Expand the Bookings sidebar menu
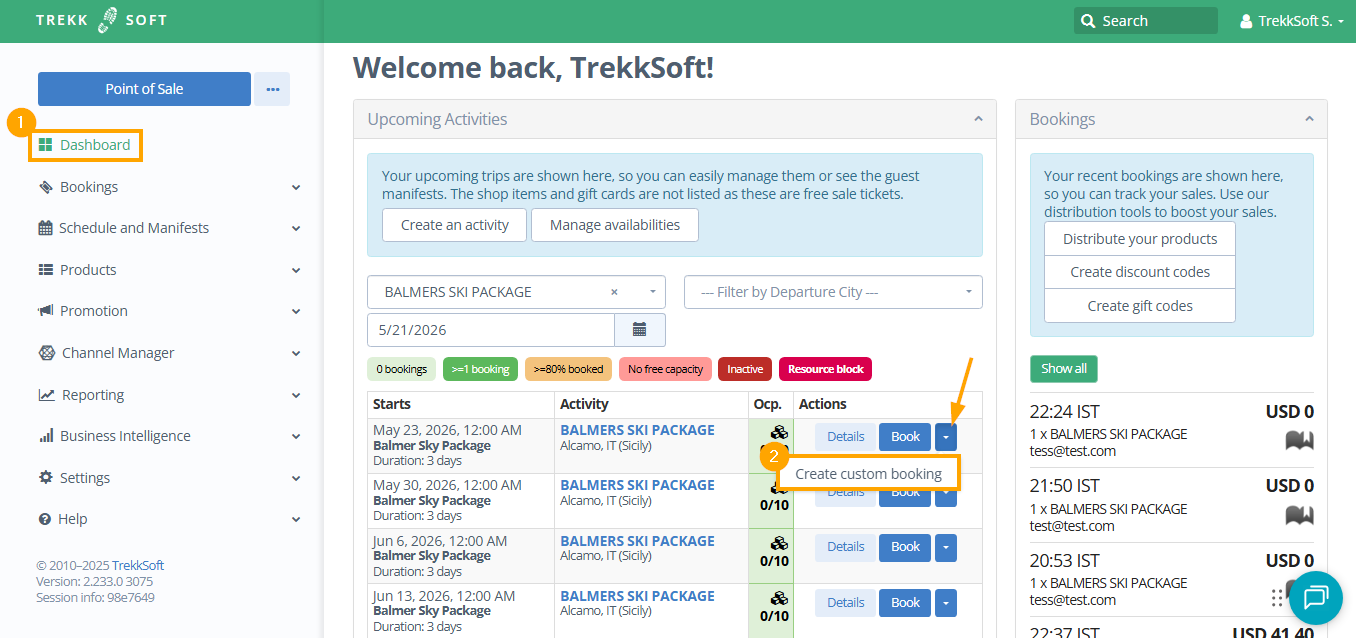1356x638 pixels. tap(296, 187)
